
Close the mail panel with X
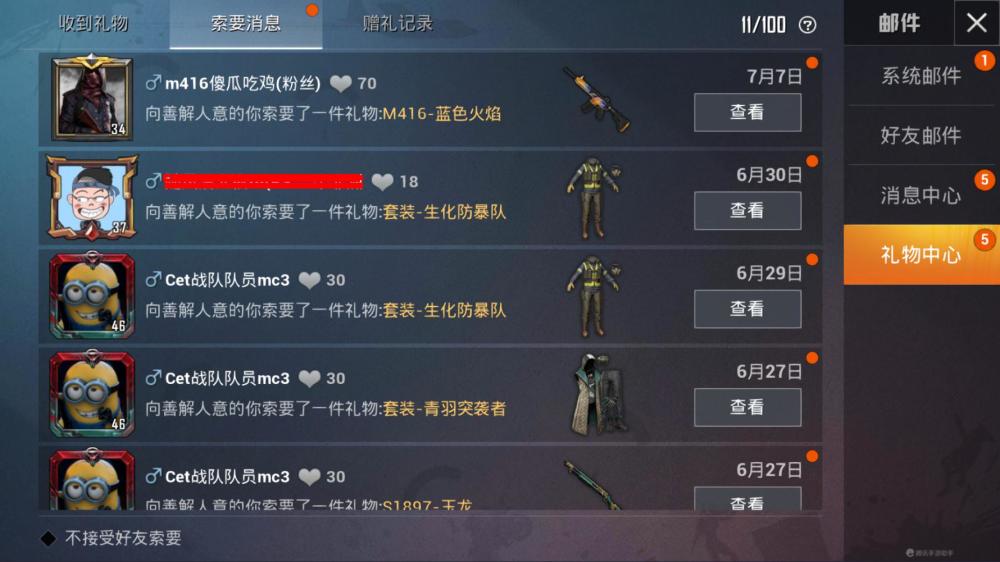point(976,23)
